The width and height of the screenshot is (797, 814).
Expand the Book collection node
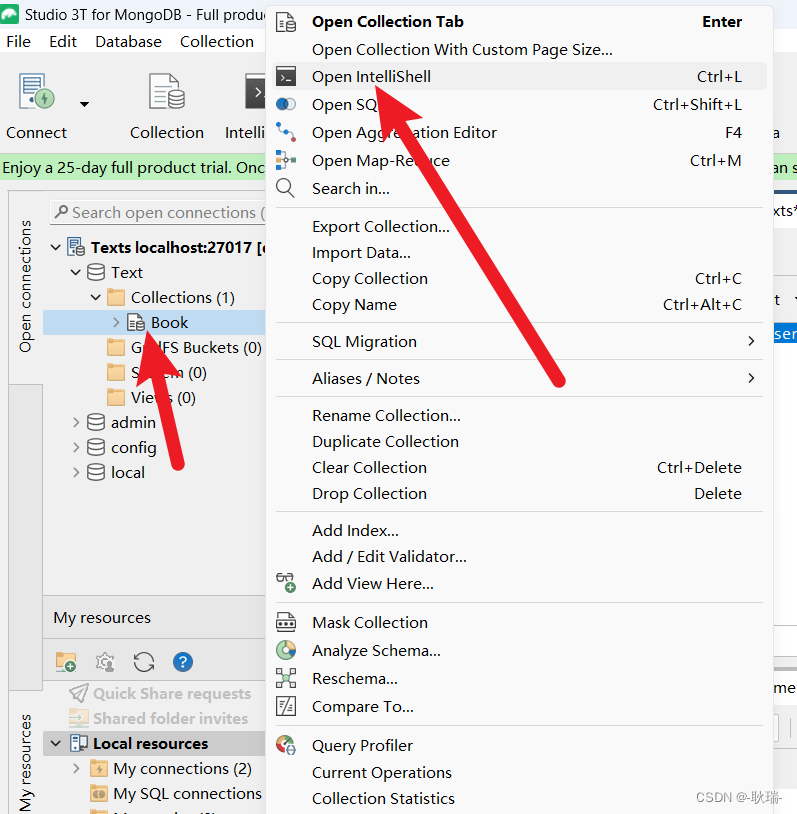pos(116,322)
